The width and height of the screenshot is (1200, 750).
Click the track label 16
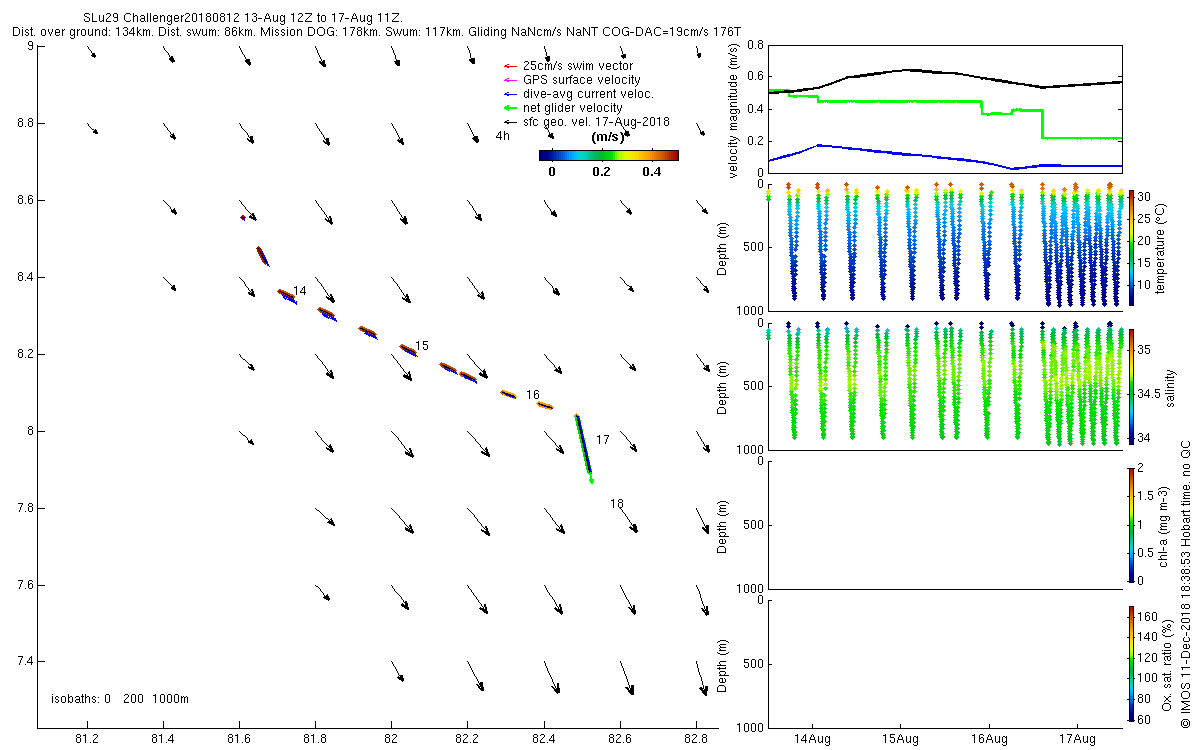coord(533,395)
